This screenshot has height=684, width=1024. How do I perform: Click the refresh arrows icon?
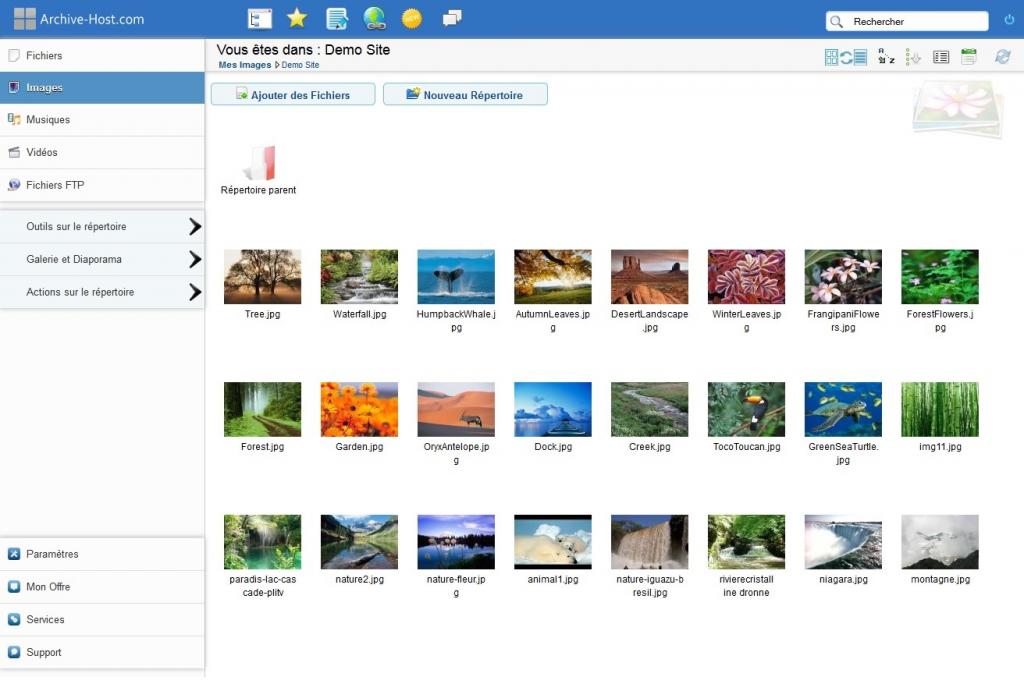click(x=1002, y=57)
